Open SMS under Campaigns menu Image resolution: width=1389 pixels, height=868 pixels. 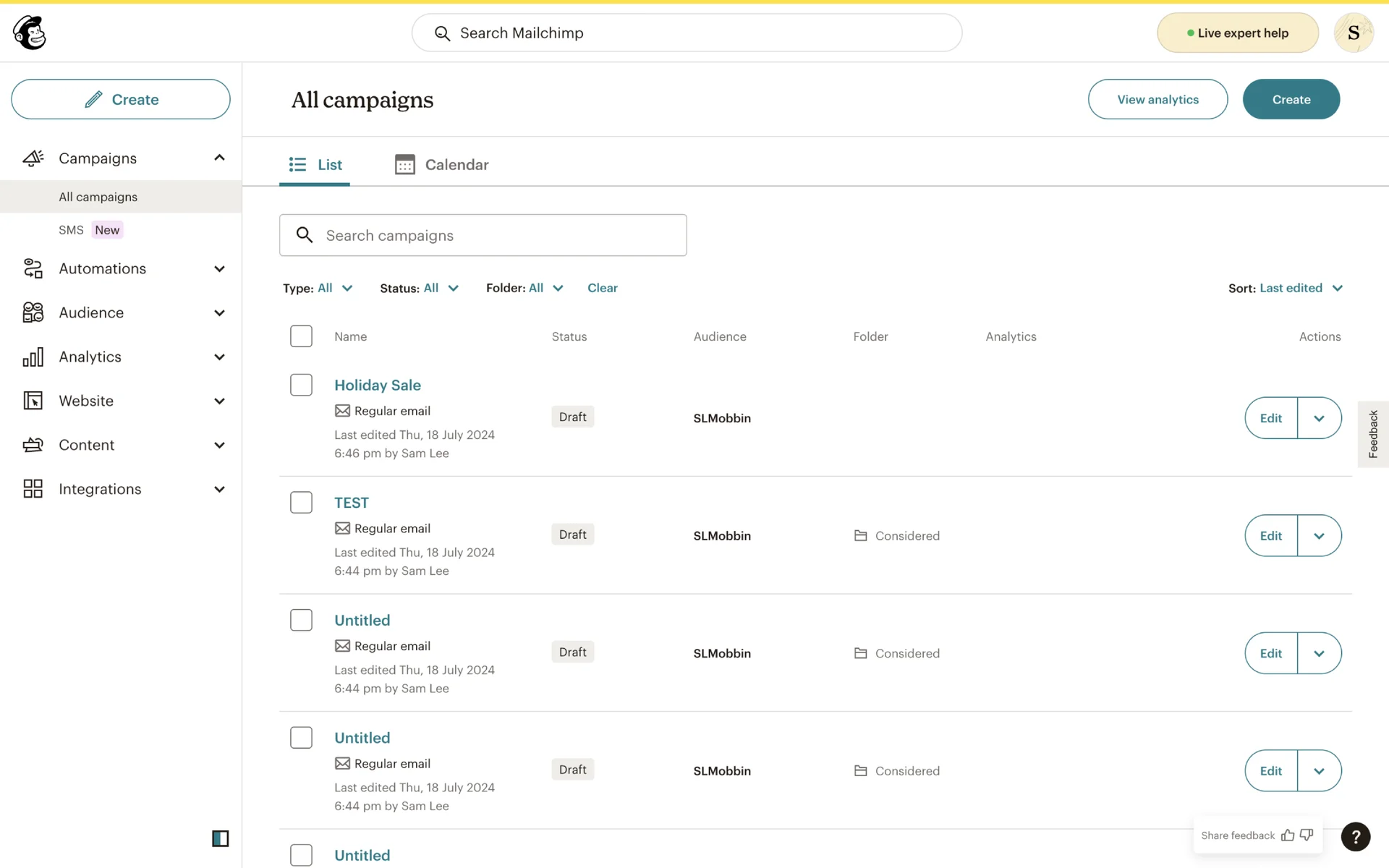(x=71, y=230)
